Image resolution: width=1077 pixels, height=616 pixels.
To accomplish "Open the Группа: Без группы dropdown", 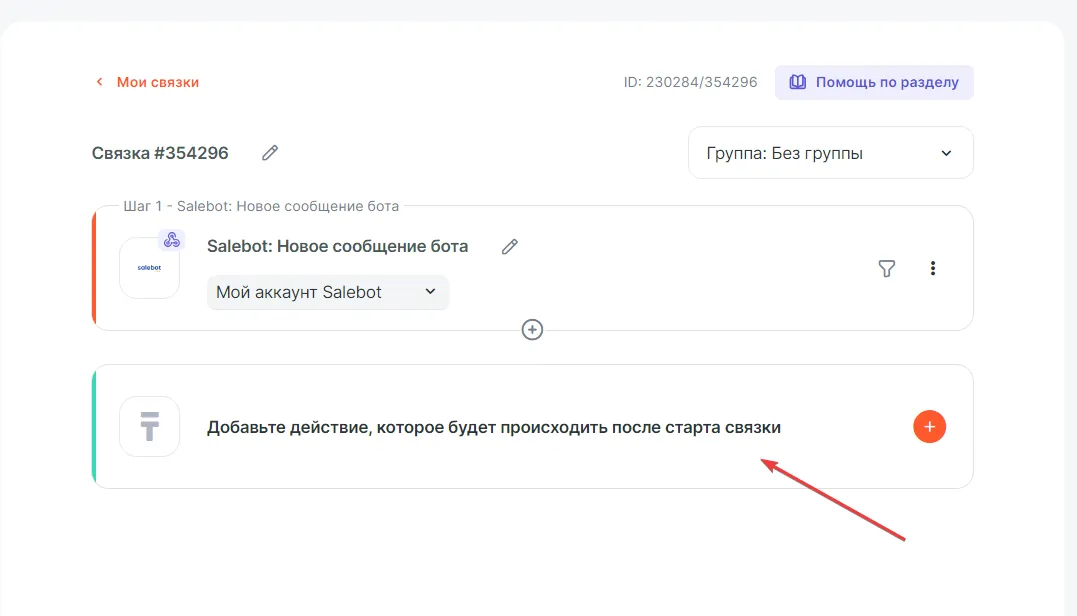I will [830, 153].
